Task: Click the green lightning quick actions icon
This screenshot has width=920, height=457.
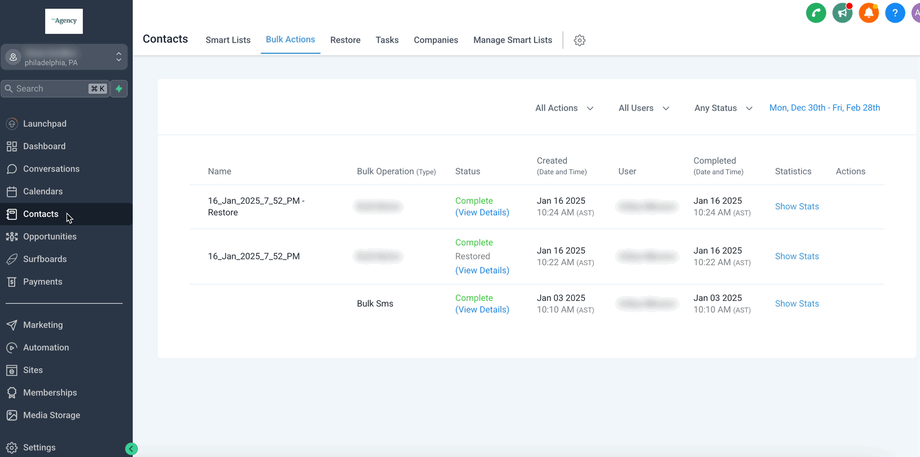Action: (x=119, y=89)
